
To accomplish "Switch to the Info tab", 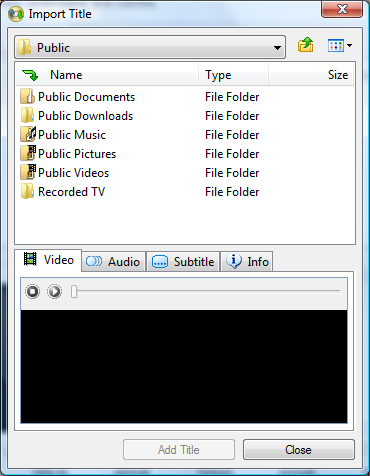I will click(247, 262).
